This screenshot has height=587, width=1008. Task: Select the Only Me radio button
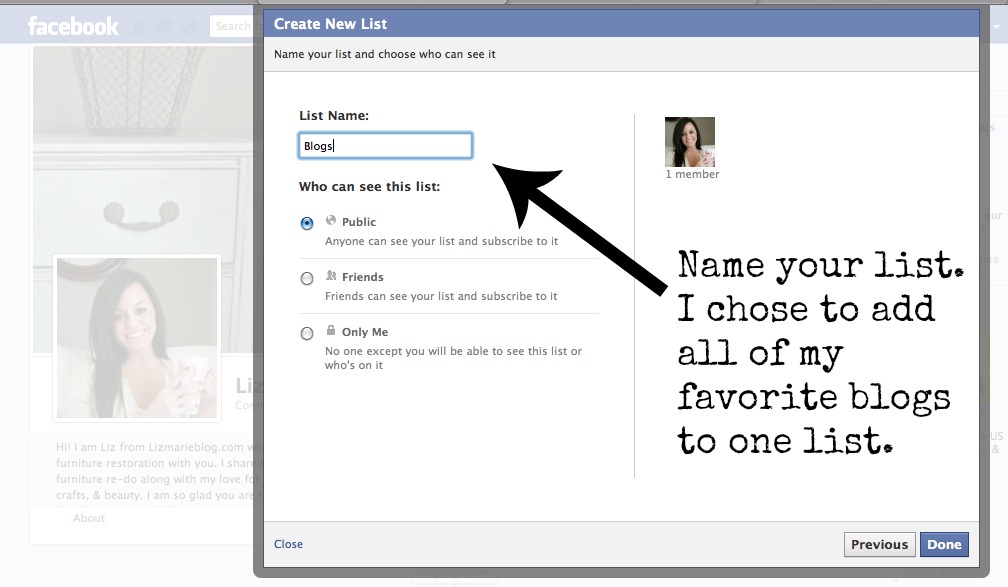(x=307, y=334)
